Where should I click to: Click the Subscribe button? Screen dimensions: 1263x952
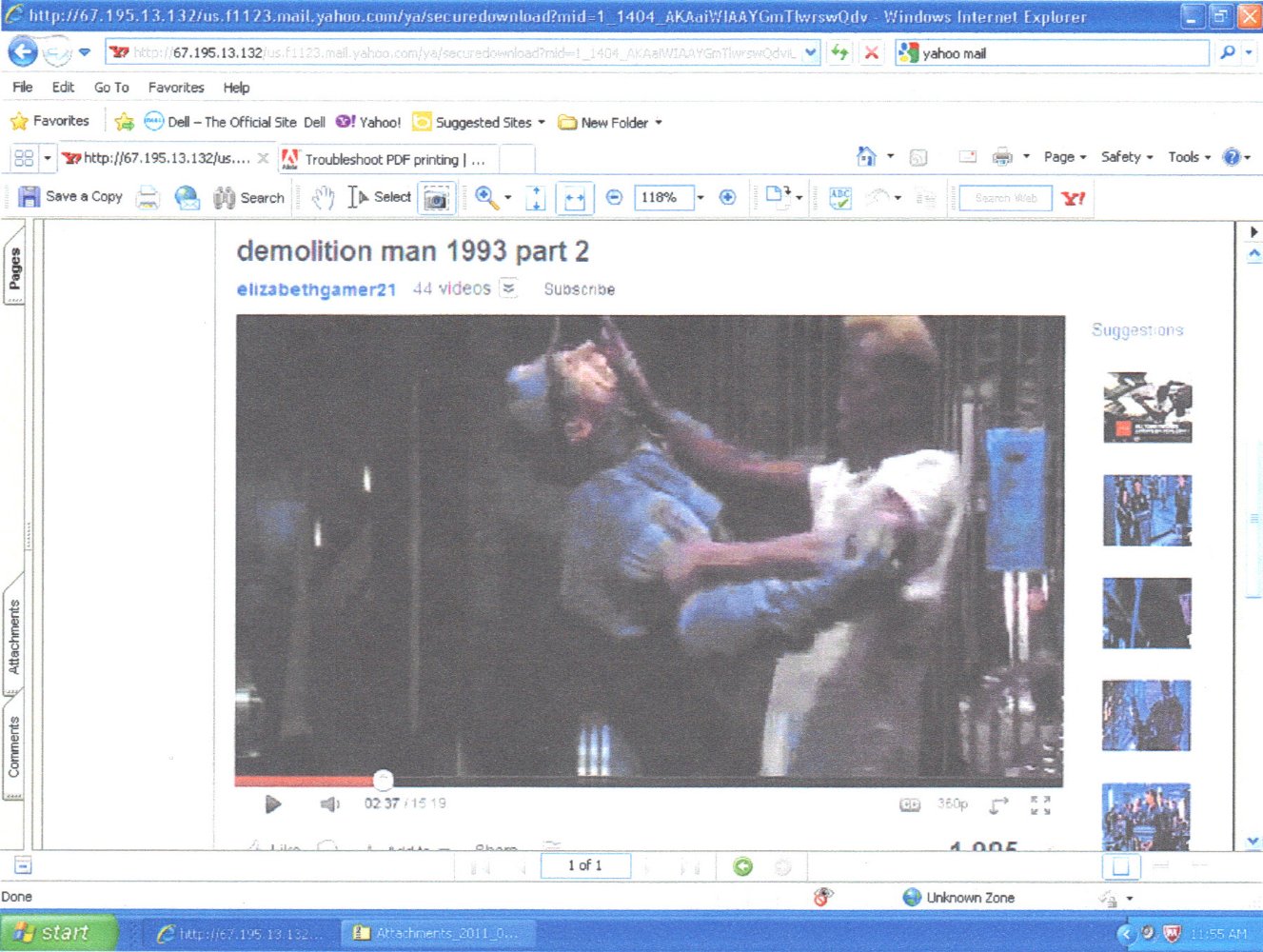580,289
